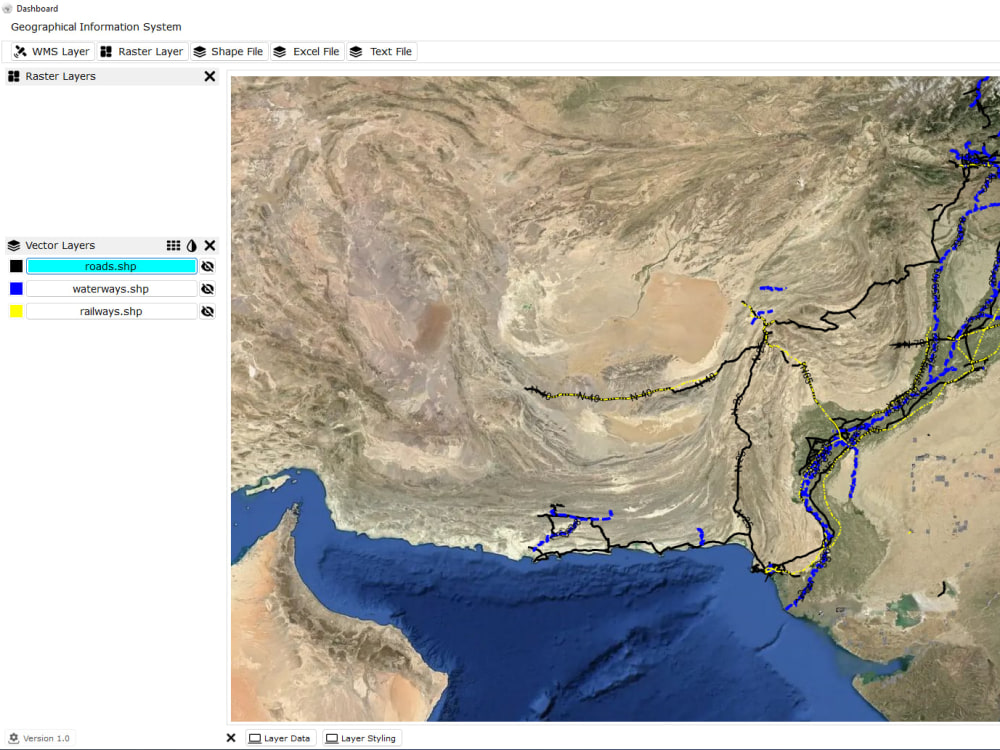Import an Excel File
1000x750 pixels.
click(x=307, y=52)
